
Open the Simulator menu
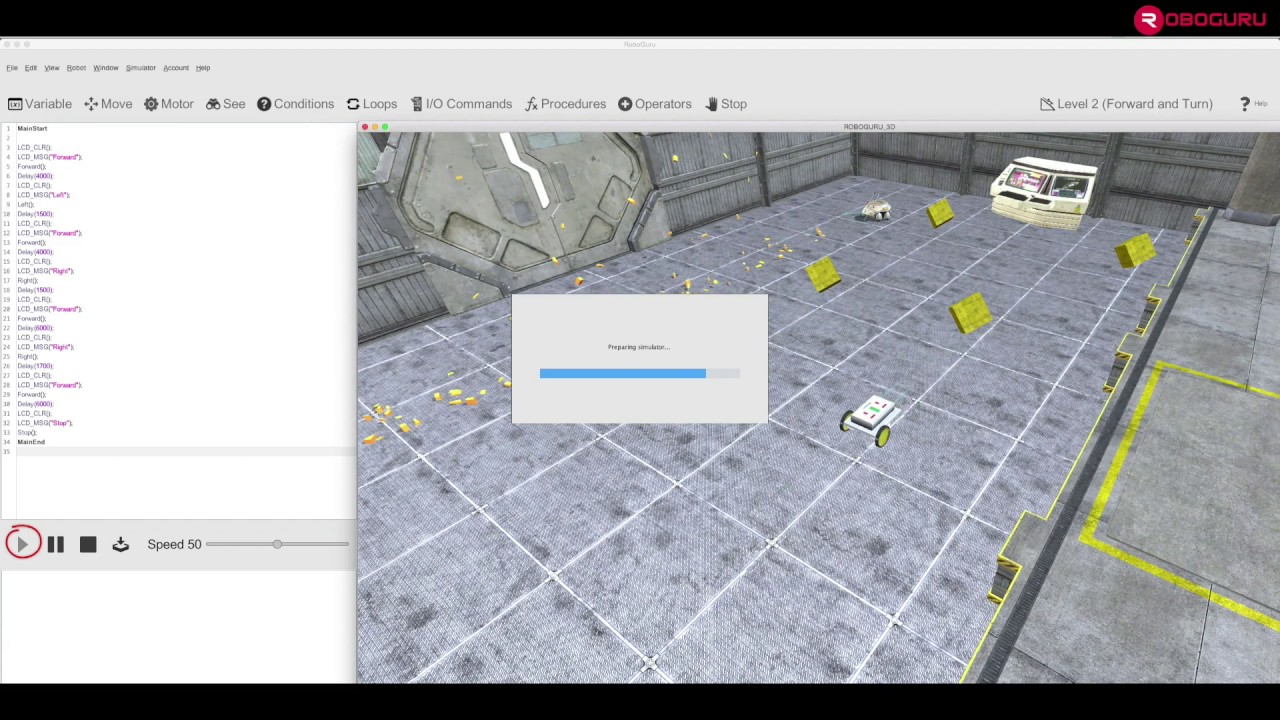click(141, 68)
